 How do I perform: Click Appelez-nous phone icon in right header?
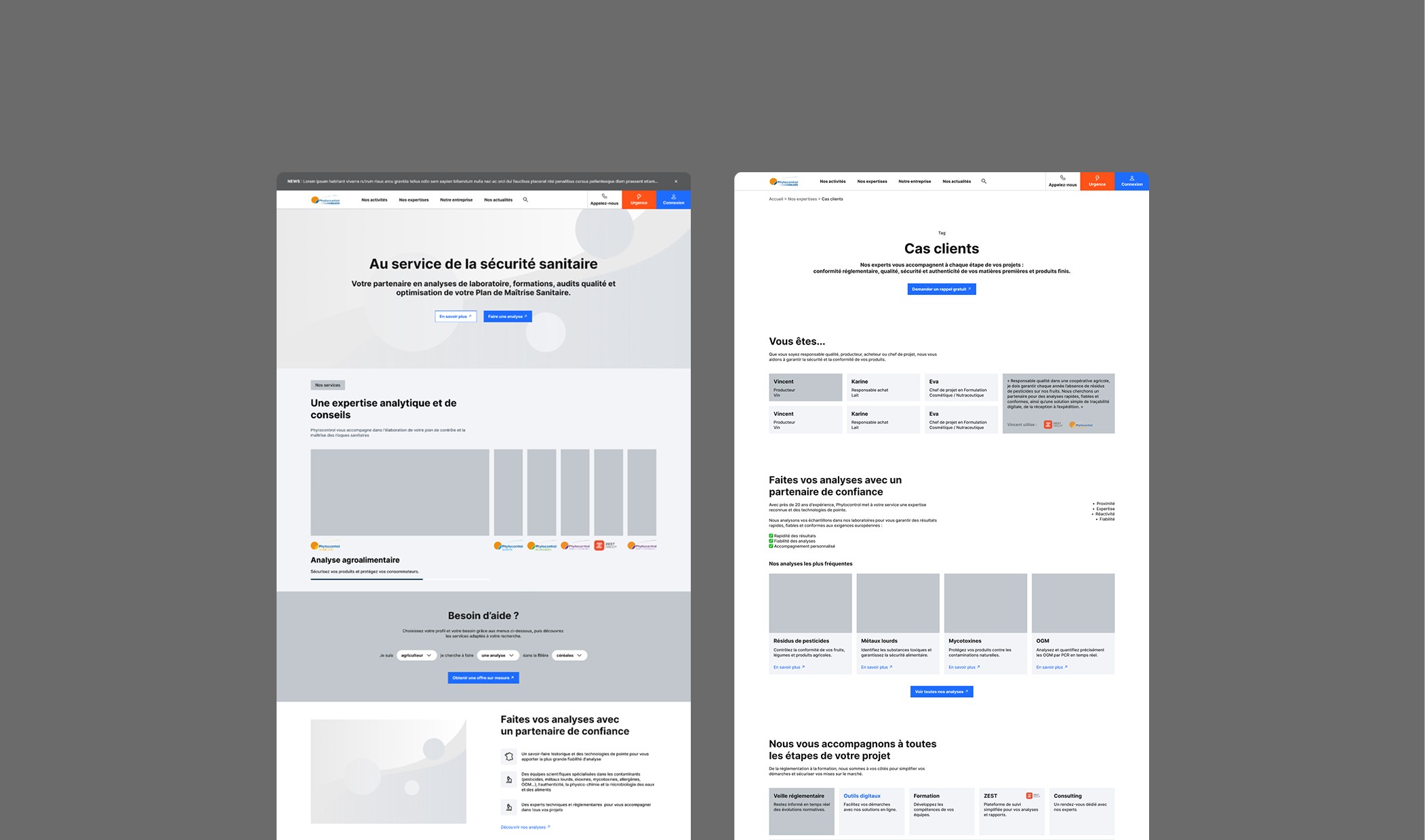tap(1062, 178)
